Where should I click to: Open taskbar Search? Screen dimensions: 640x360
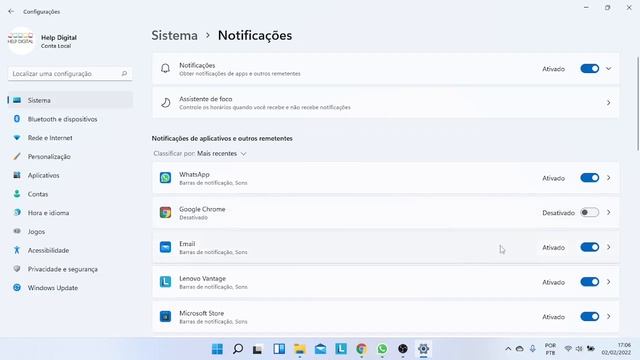point(238,349)
